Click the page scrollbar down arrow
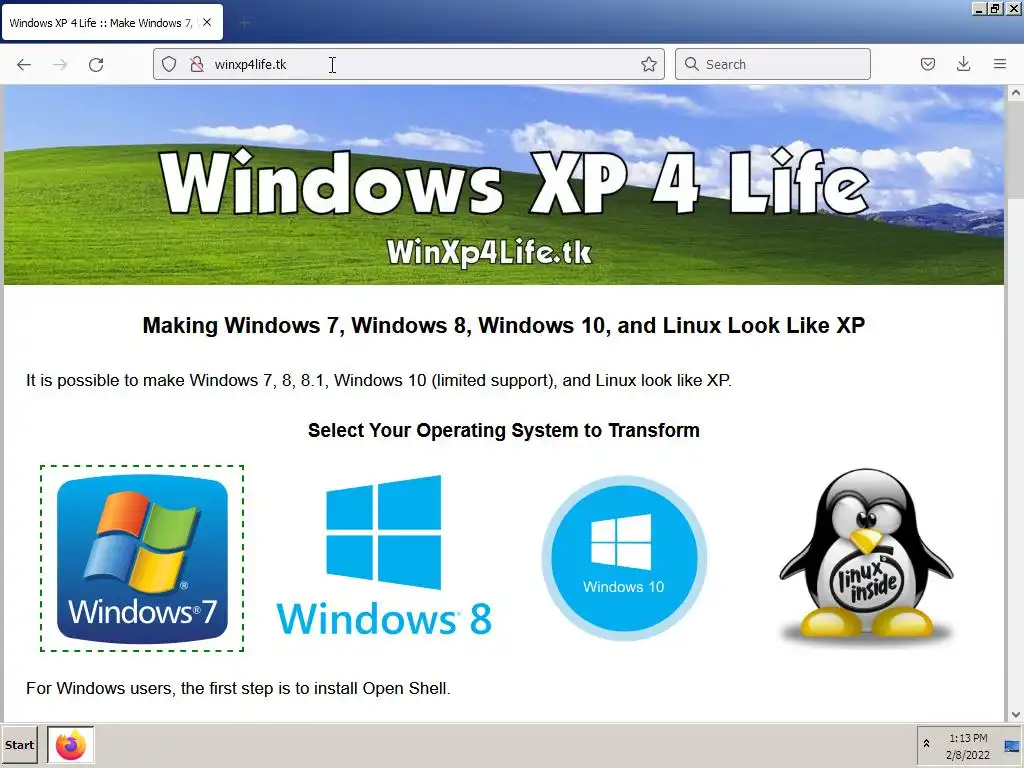The image size is (1024, 768). (1016, 714)
